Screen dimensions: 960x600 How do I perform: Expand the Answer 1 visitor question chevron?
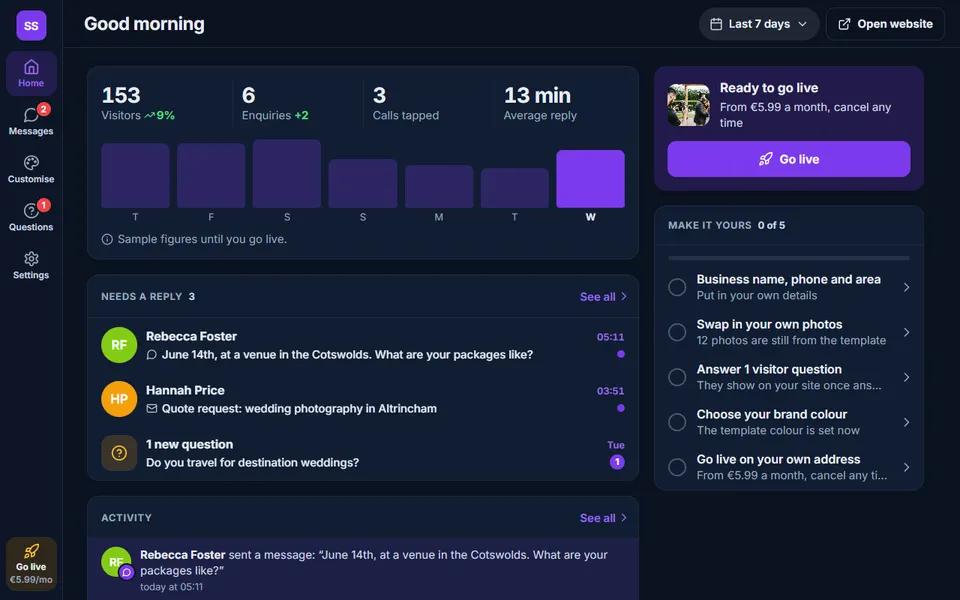tap(906, 377)
